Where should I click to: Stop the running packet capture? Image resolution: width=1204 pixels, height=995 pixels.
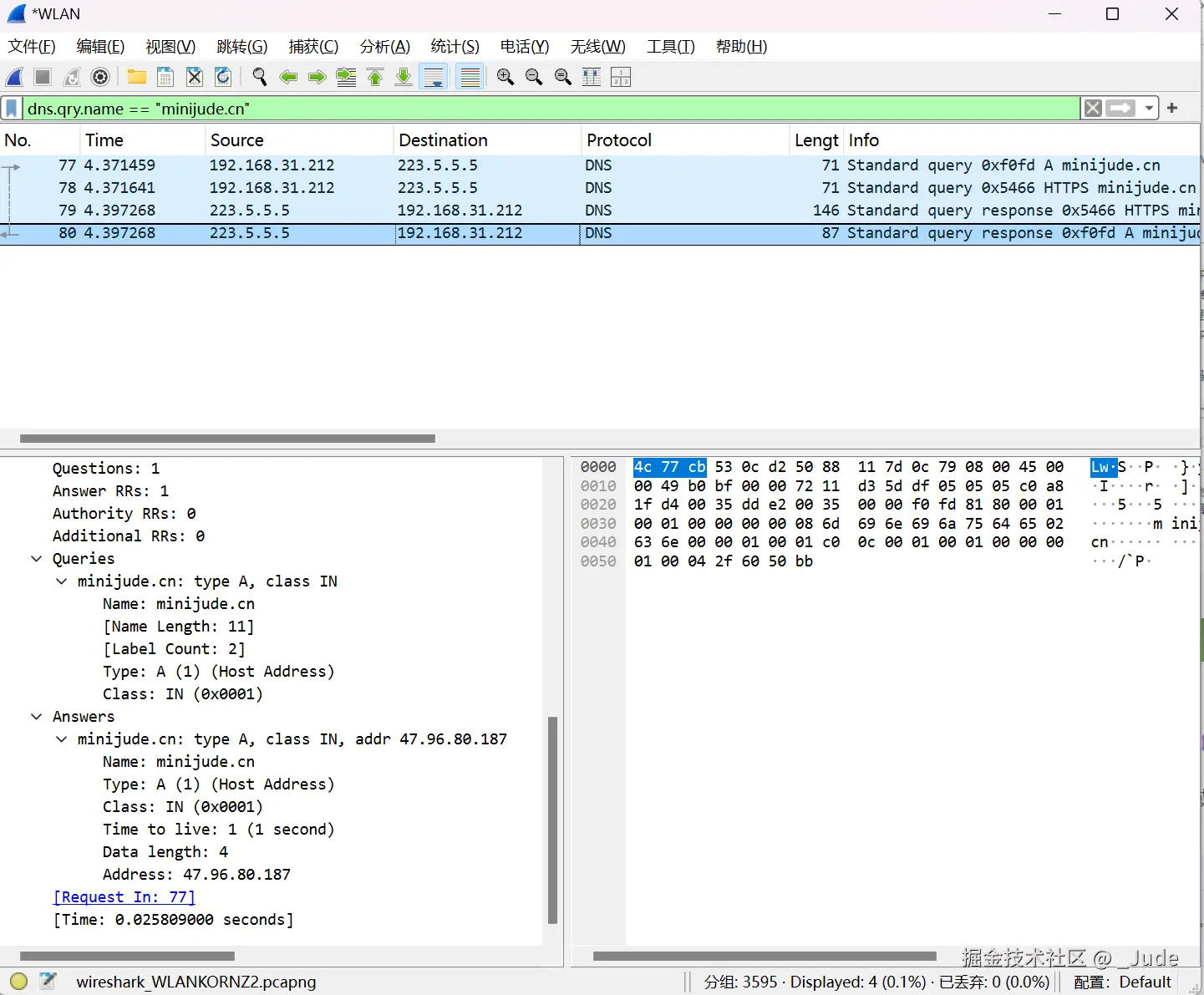point(43,77)
